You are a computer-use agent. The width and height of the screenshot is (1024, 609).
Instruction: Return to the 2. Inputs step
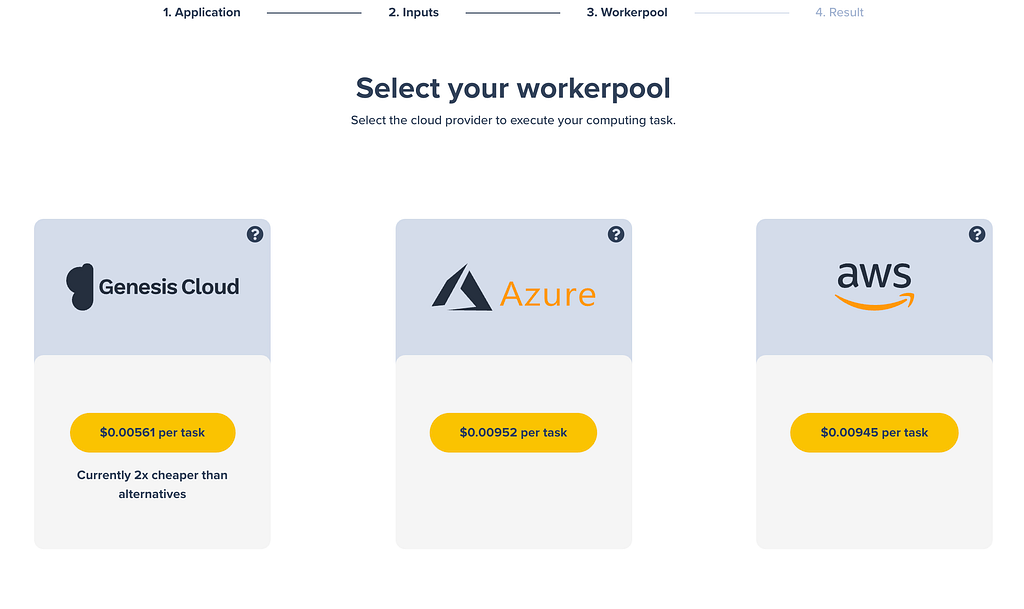[413, 13]
